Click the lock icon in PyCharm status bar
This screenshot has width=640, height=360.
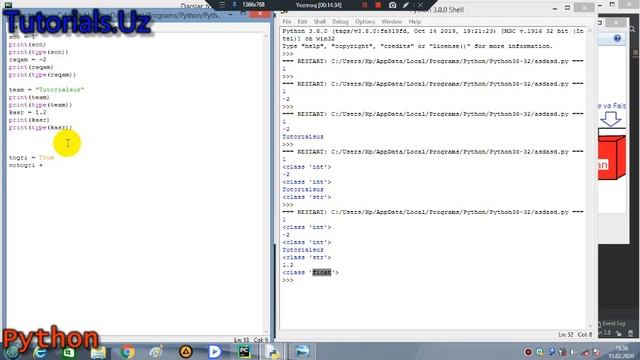pos(619,333)
